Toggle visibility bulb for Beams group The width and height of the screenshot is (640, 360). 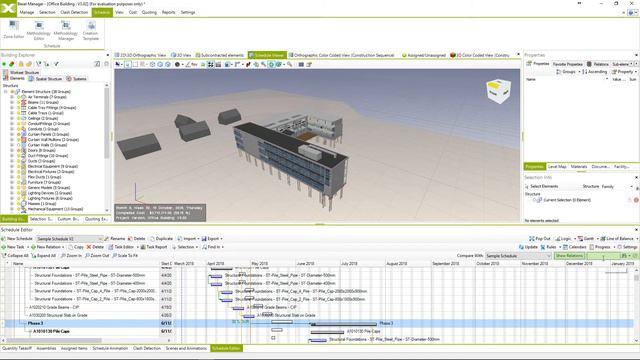pos(18,102)
